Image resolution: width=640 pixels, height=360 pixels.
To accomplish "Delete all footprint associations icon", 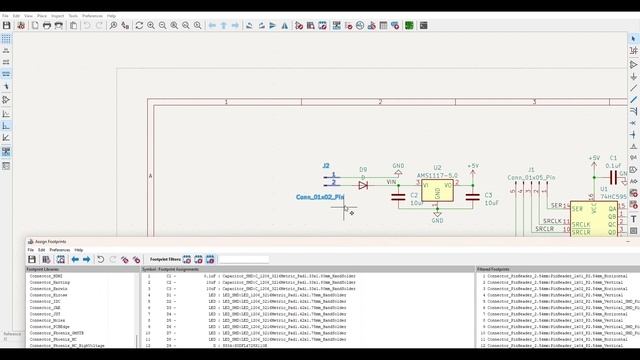I will [136, 260].
